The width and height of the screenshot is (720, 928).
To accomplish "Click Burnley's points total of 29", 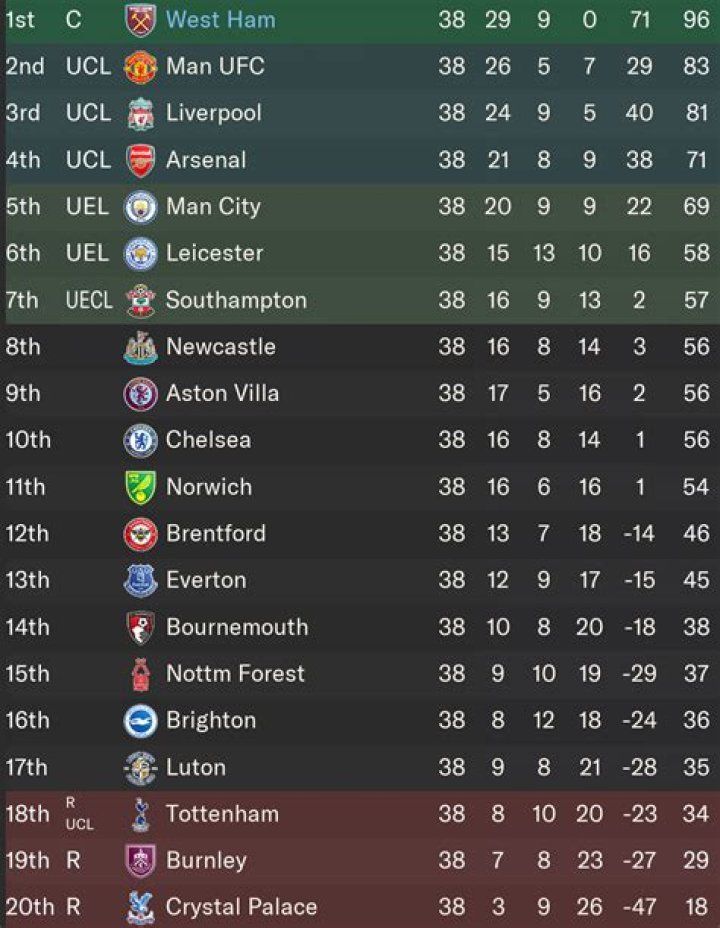I will click(x=696, y=860).
